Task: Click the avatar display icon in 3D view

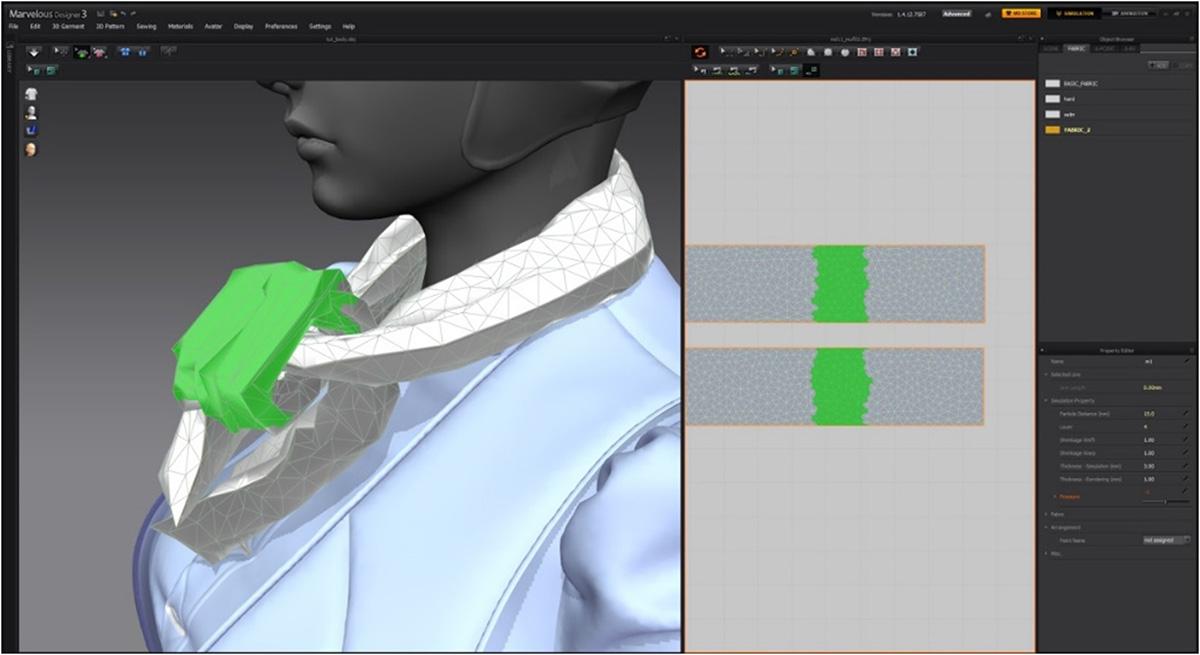Action: 31,111
